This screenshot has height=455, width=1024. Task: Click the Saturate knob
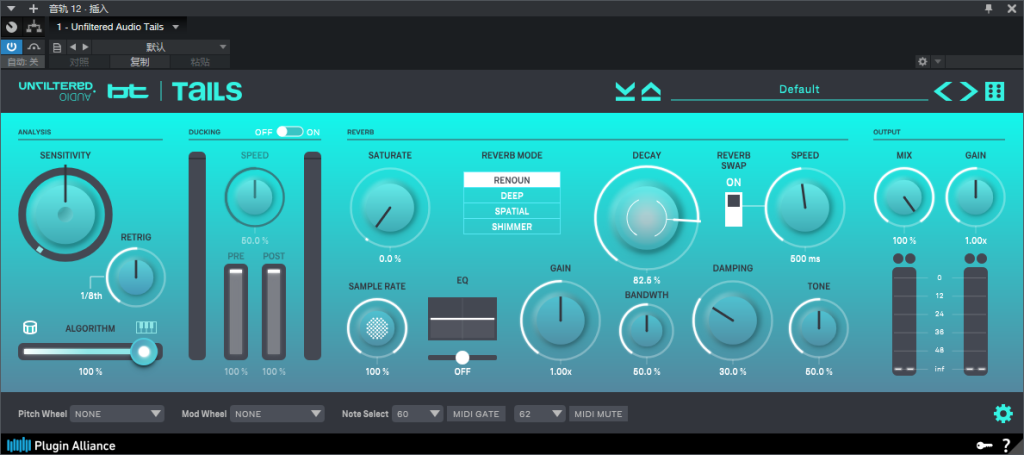point(390,208)
